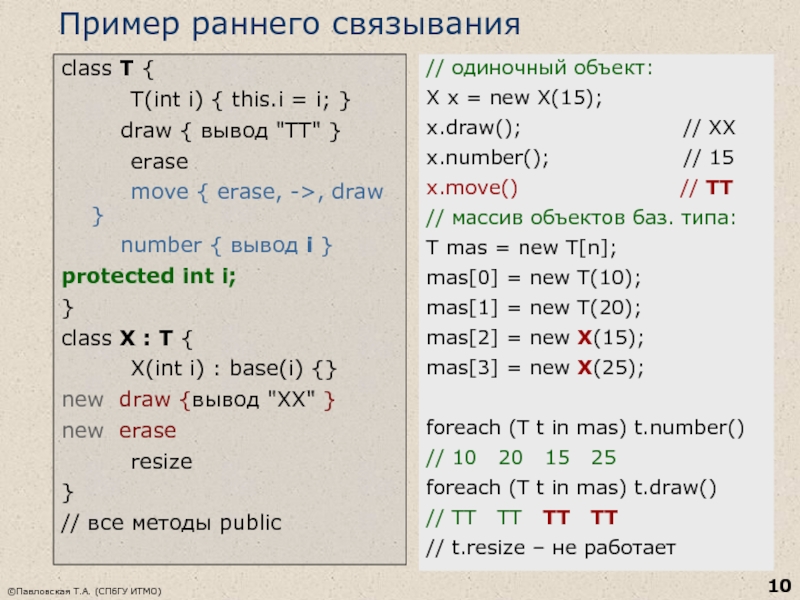Screen dimensions: 800x600
Task: Select "foreach (T t in mas) t.number()"
Action: 585,428
